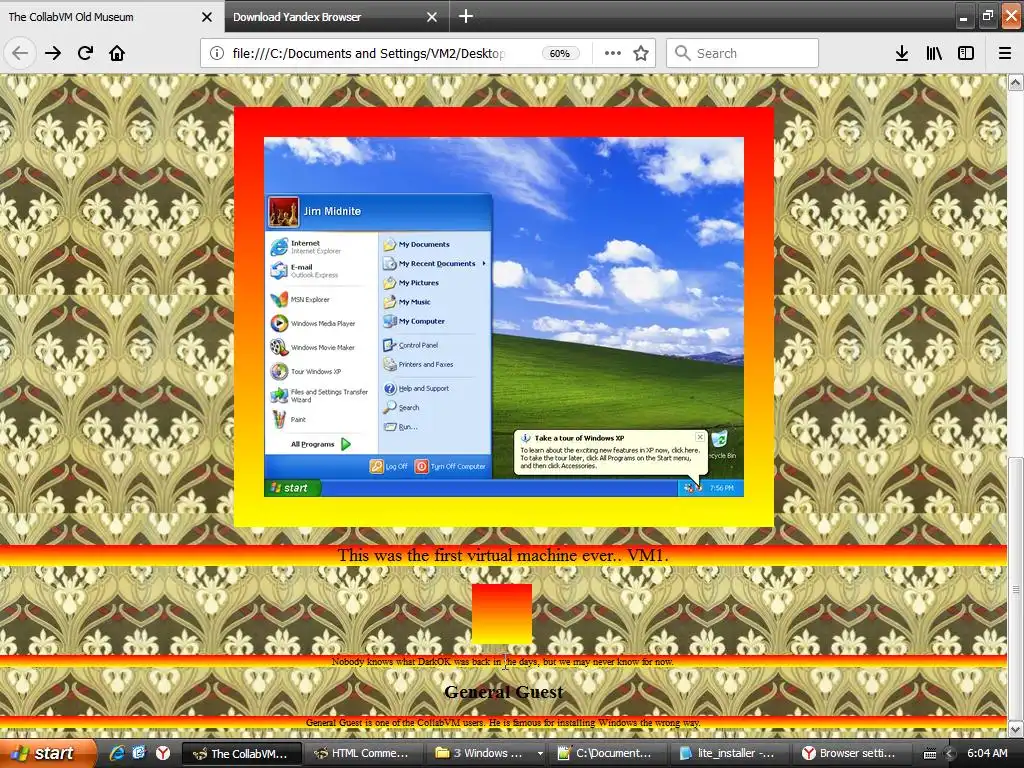Launch second quick launch browser icon

(138, 753)
